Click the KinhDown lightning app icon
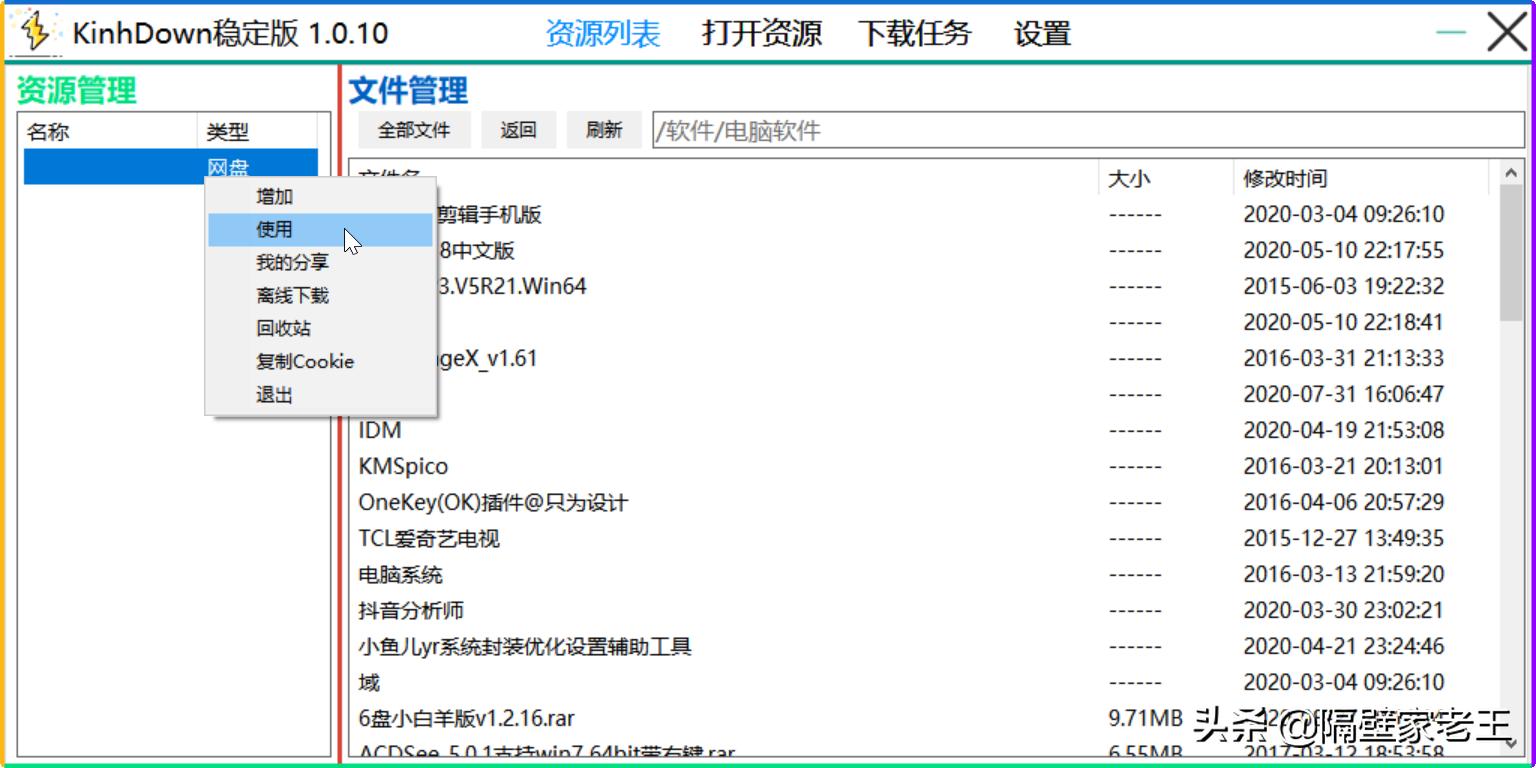Image resolution: width=1536 pixels, height=768 pixels. coord(33,30)
